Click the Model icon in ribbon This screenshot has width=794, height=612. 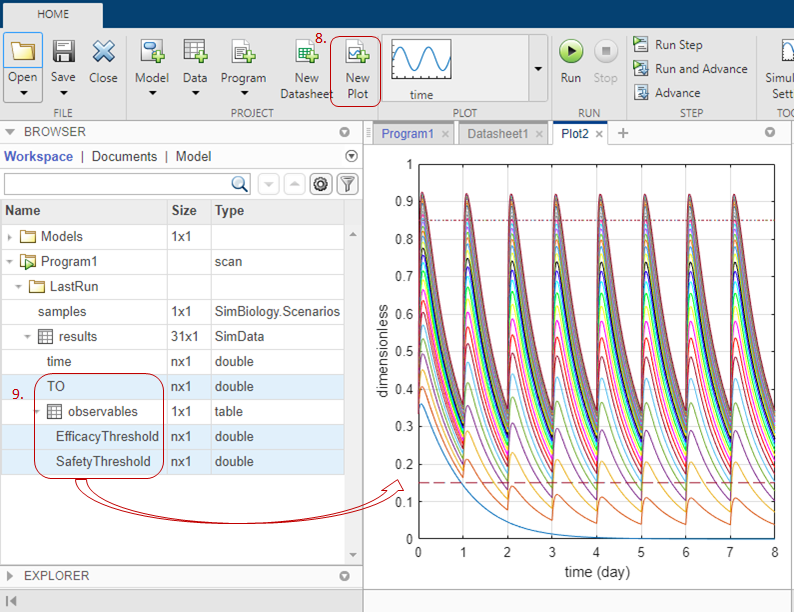pos(152,52)
